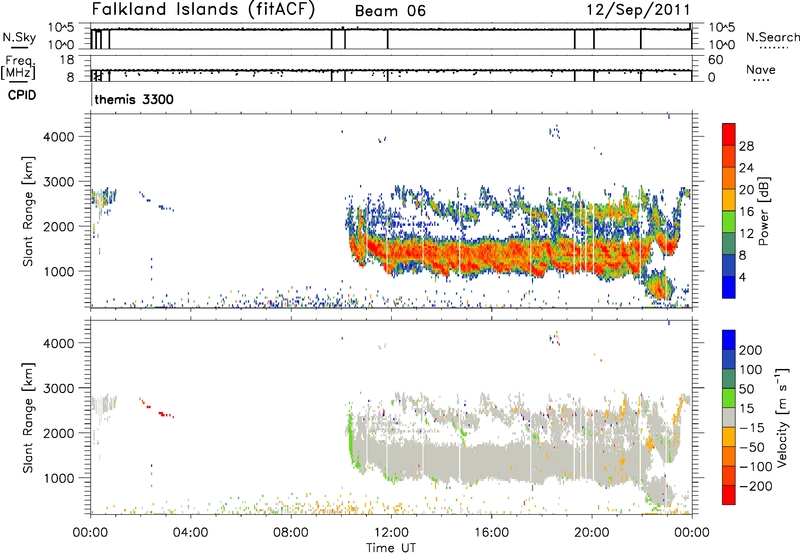Click the '60' Nave axis tick label
The height and width of the screenshot is (554, 800).
(715, 60)
